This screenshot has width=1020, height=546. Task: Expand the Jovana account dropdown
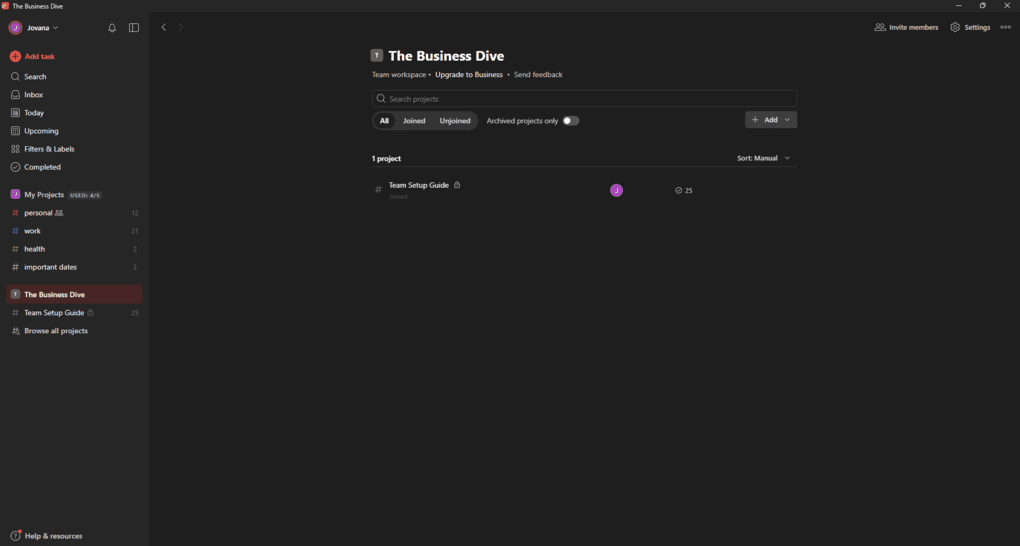tap(35, 28)
